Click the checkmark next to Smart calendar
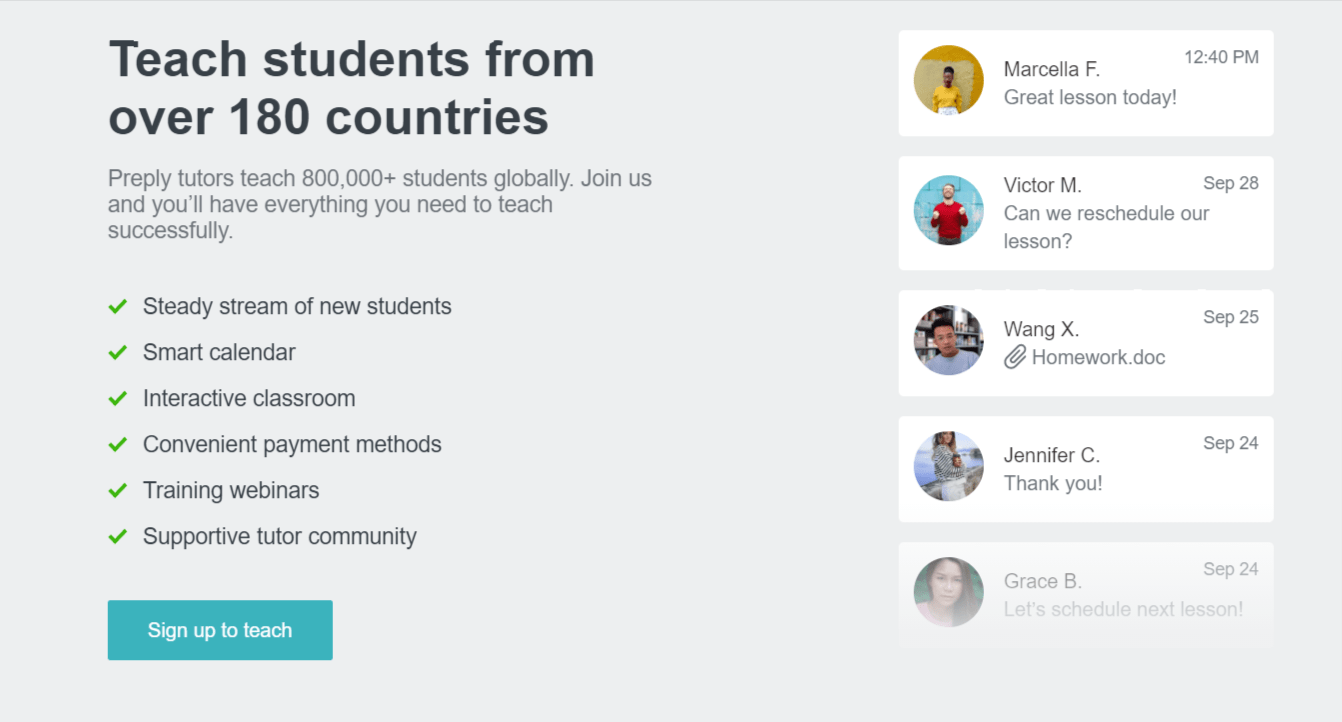Screen dimensions: 1342x722 point(118,352)
